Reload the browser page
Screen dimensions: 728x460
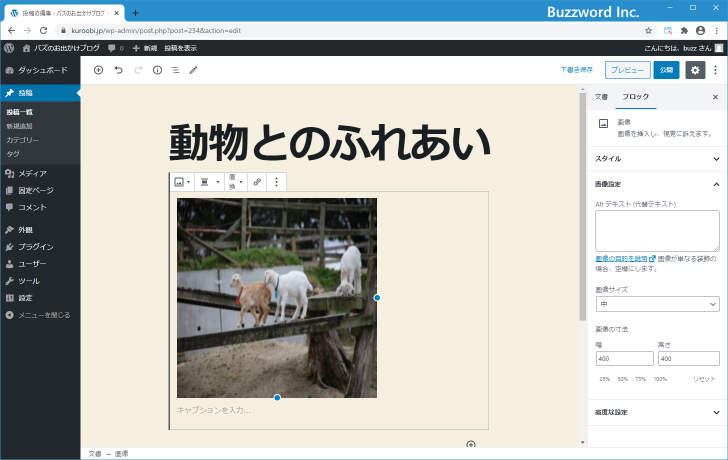[43, 31]
